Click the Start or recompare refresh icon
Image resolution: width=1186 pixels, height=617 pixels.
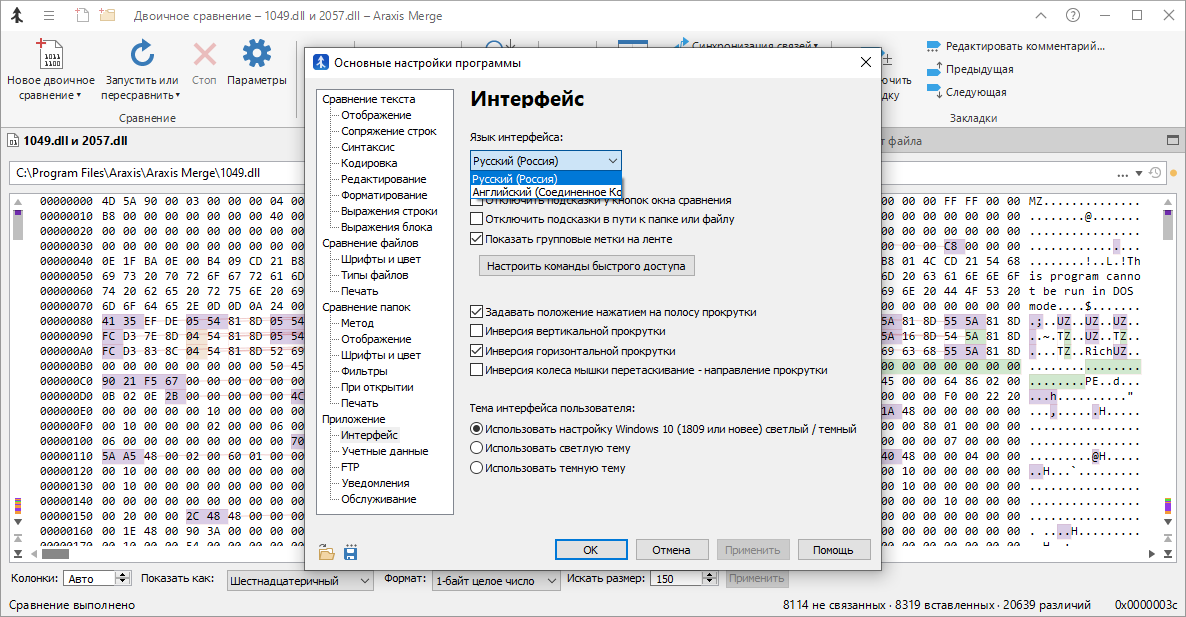point(141,54)
